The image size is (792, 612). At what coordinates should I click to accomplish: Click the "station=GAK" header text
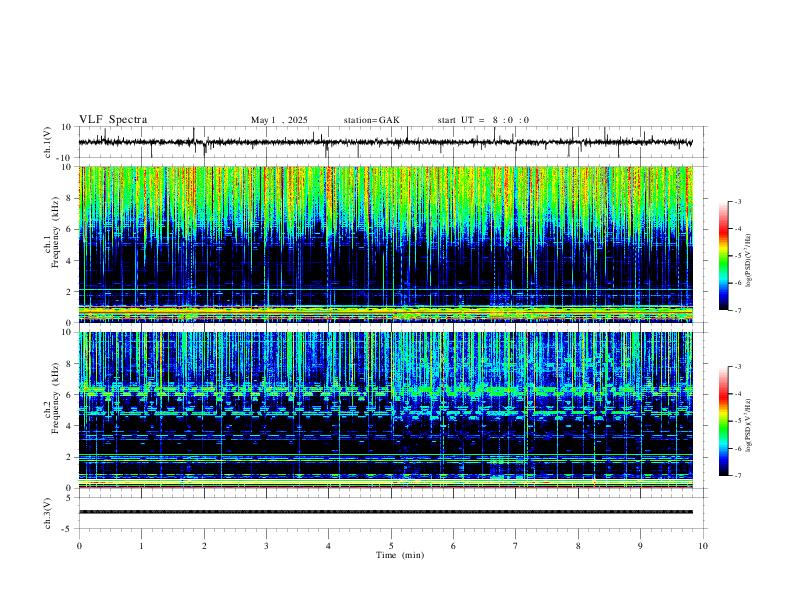pos(371,120)
